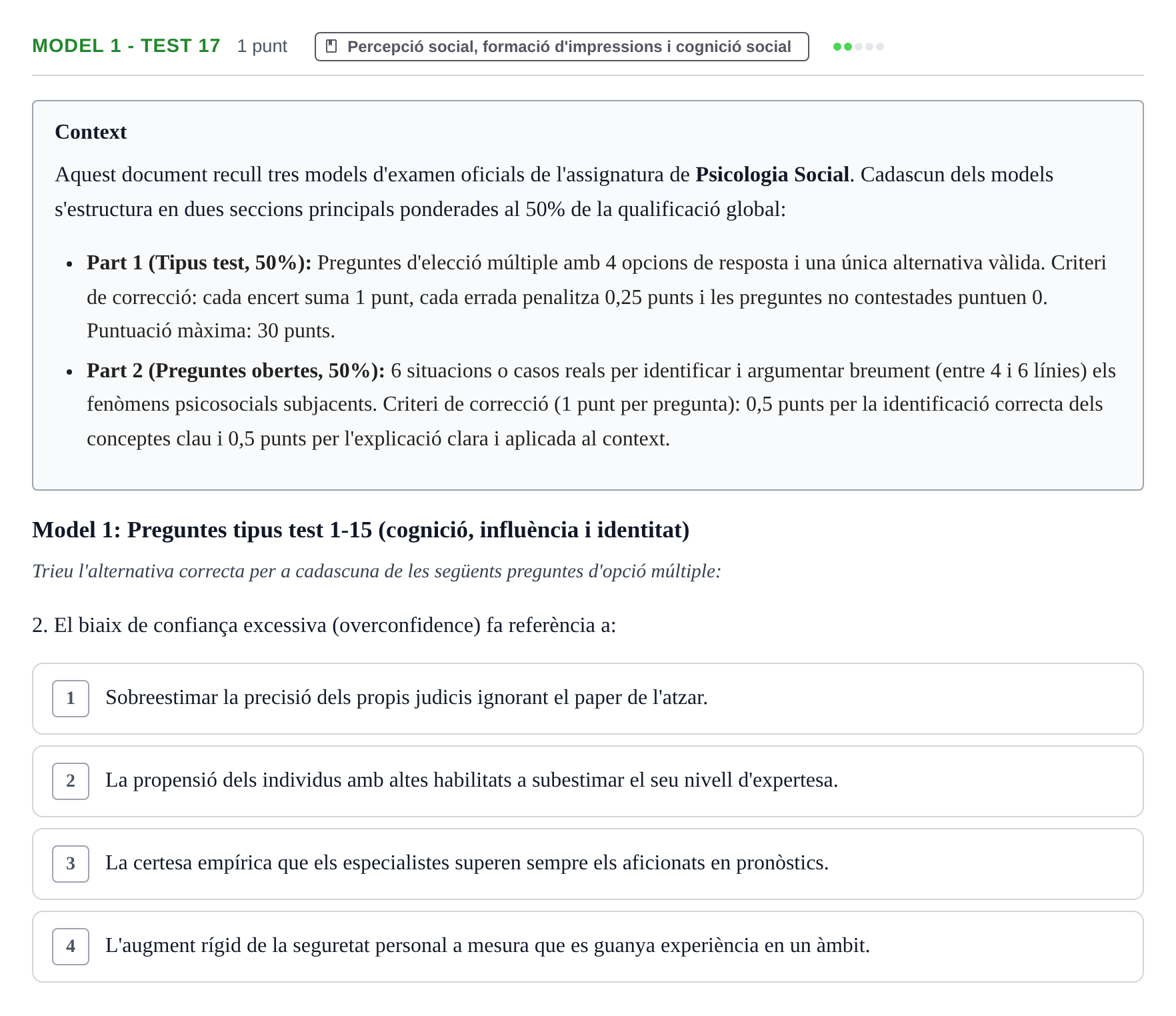Click the '1 punt' score label
Image resolution: width=1176 pixels, height=1016 pixels.
point(262,47)
